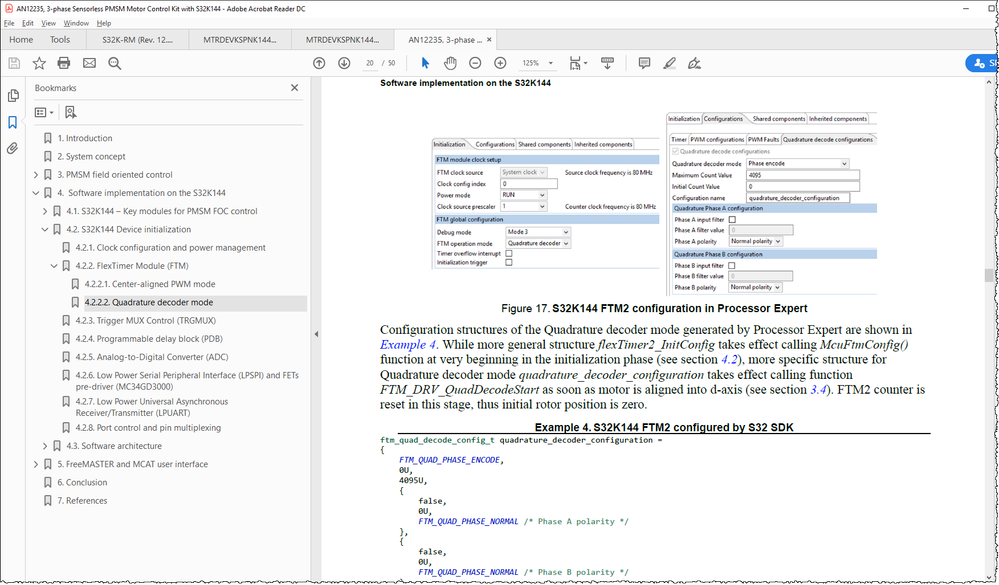999x585 pixels.
Task: Collapse bookmark 4. Software implementation on the S32K144
Action: point(36,193)
